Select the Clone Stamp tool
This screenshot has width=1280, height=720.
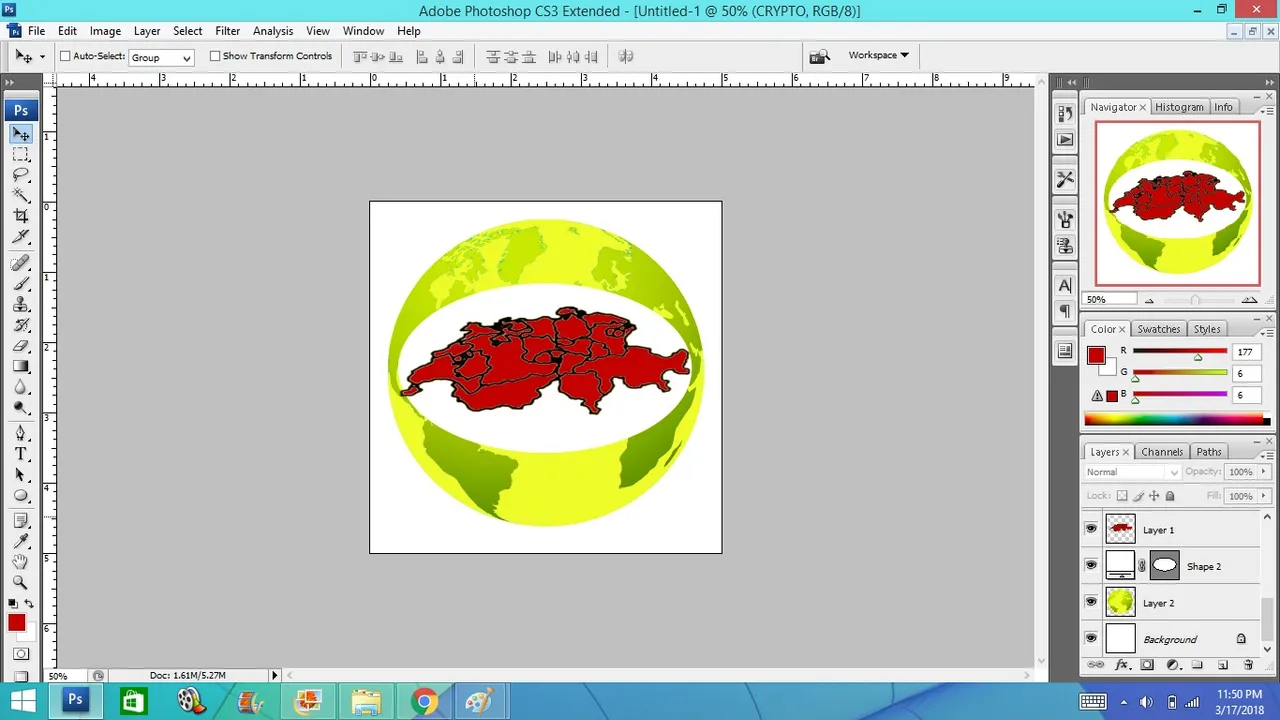coord(21,304)
